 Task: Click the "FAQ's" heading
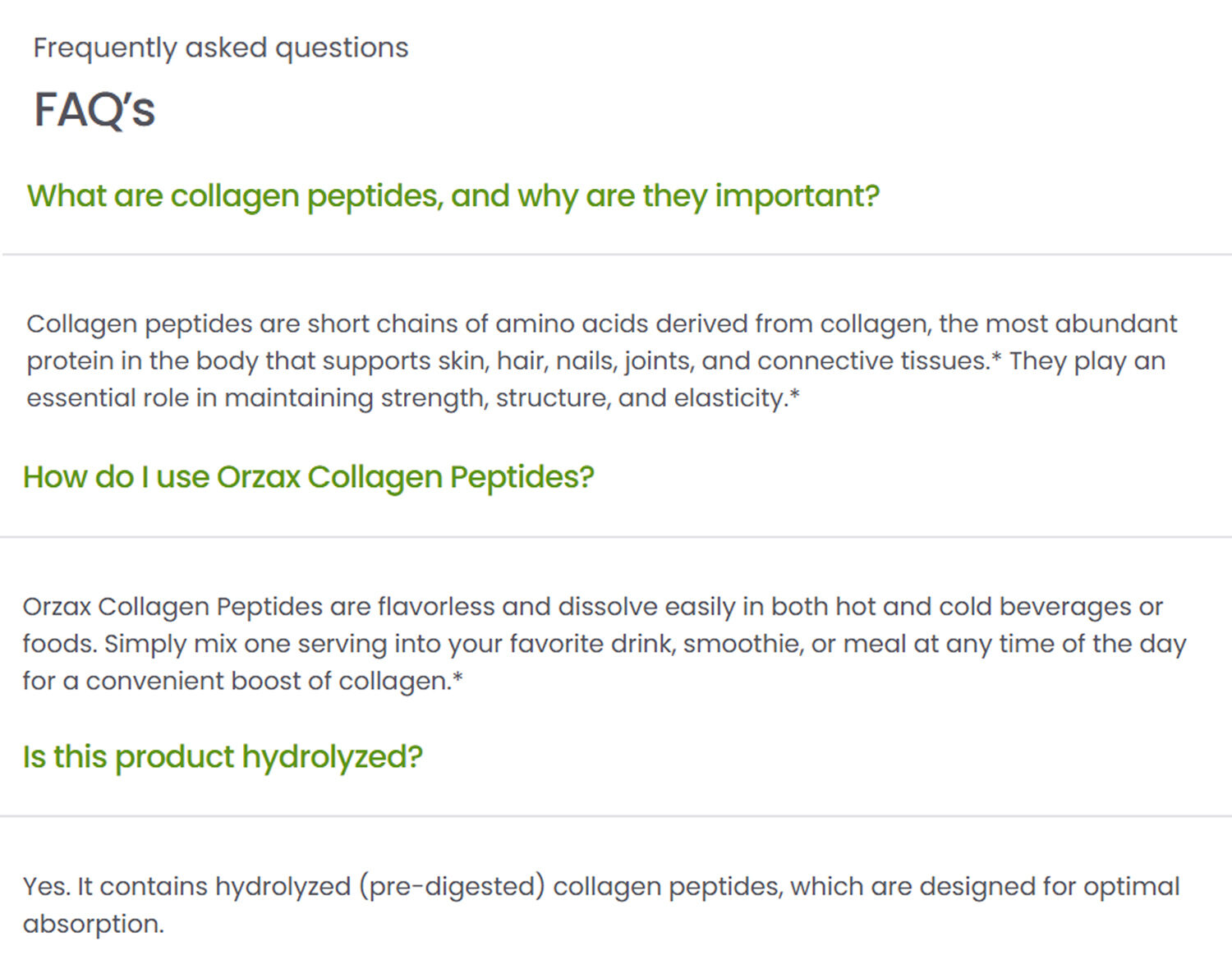click(94, 109)
